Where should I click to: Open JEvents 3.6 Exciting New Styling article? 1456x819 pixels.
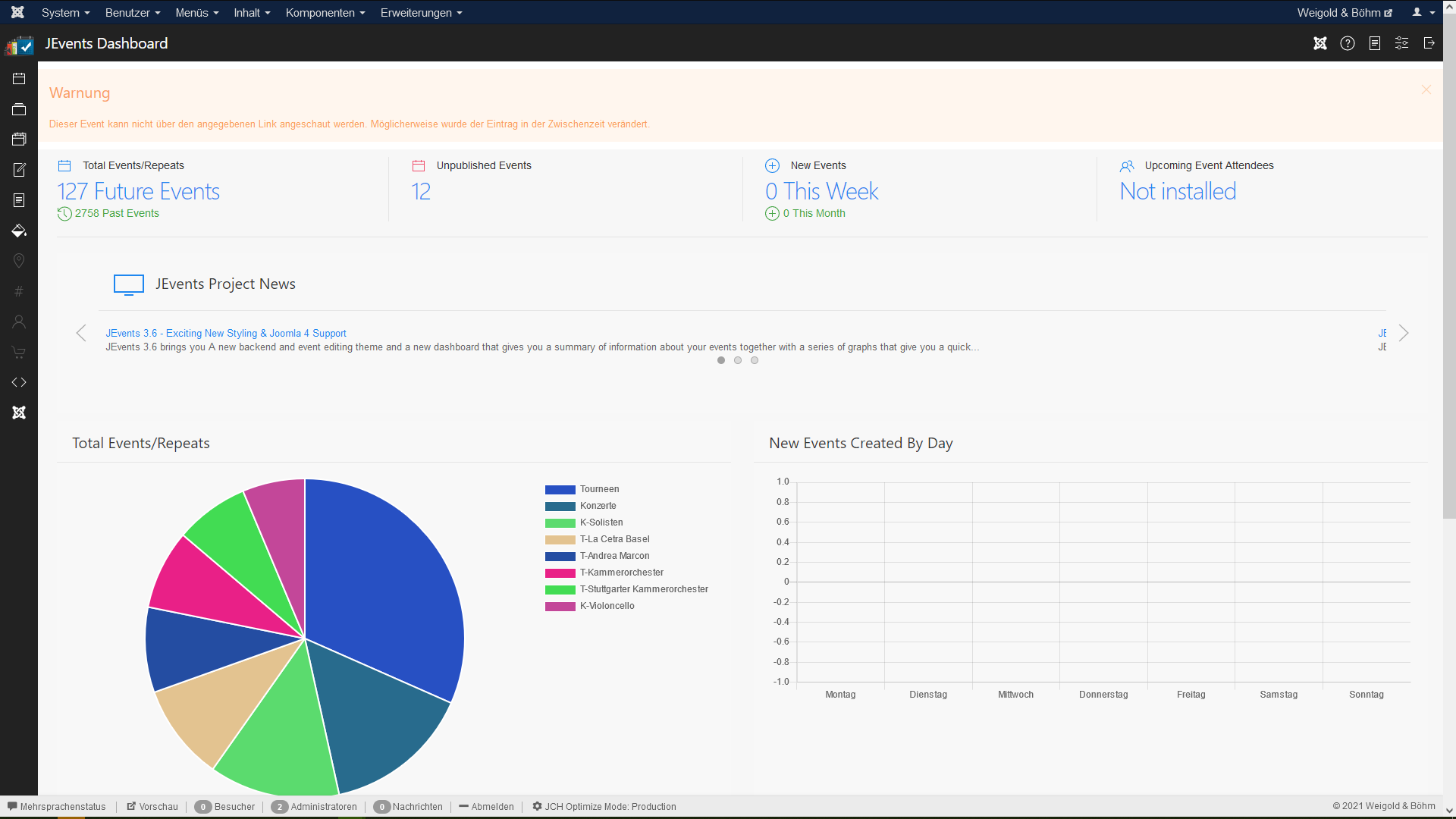[226, 333]
